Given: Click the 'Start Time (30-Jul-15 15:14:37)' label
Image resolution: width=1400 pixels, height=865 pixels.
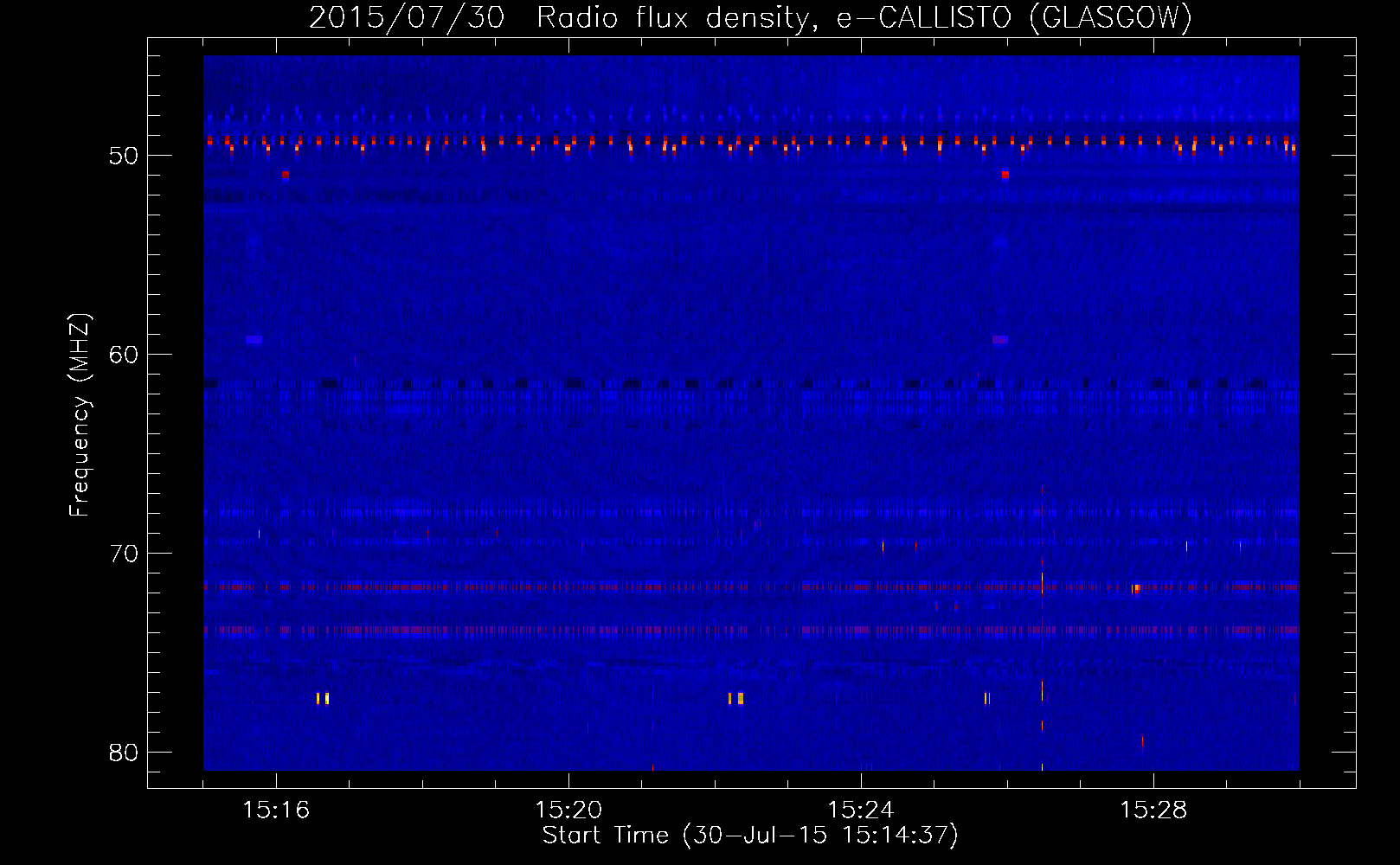Looking at the screenshot, I should (x=750, y=836).
